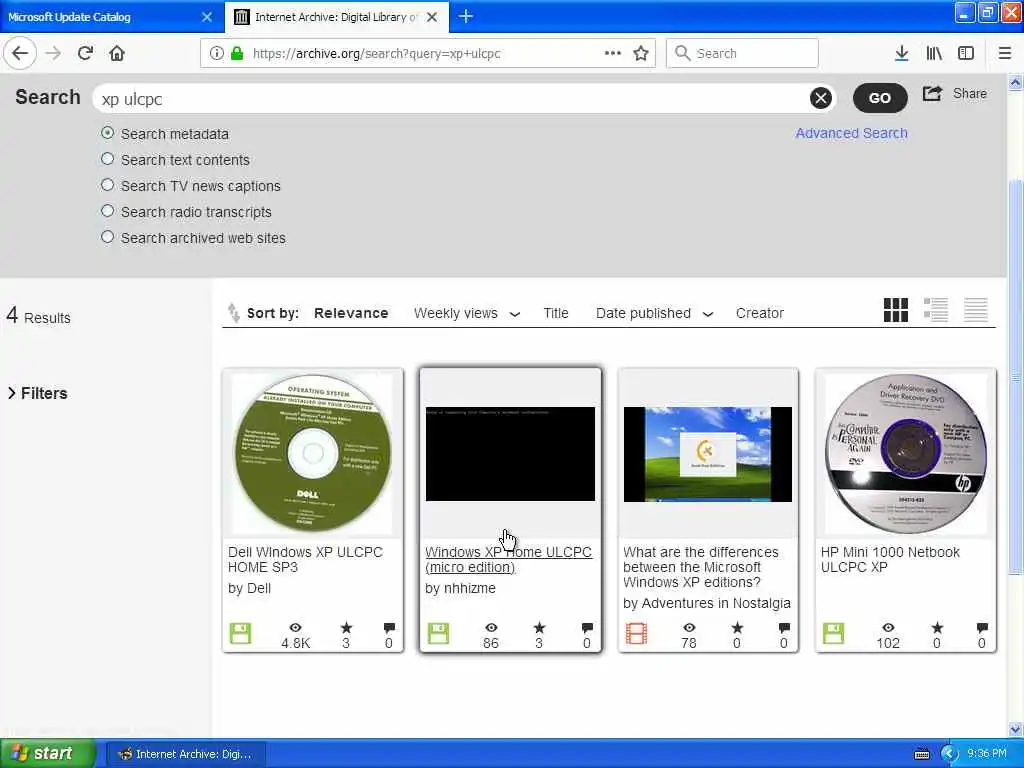Go back using the browser back arrow
The height and width of the screenshot is (768, 1024).
[20, 53]
